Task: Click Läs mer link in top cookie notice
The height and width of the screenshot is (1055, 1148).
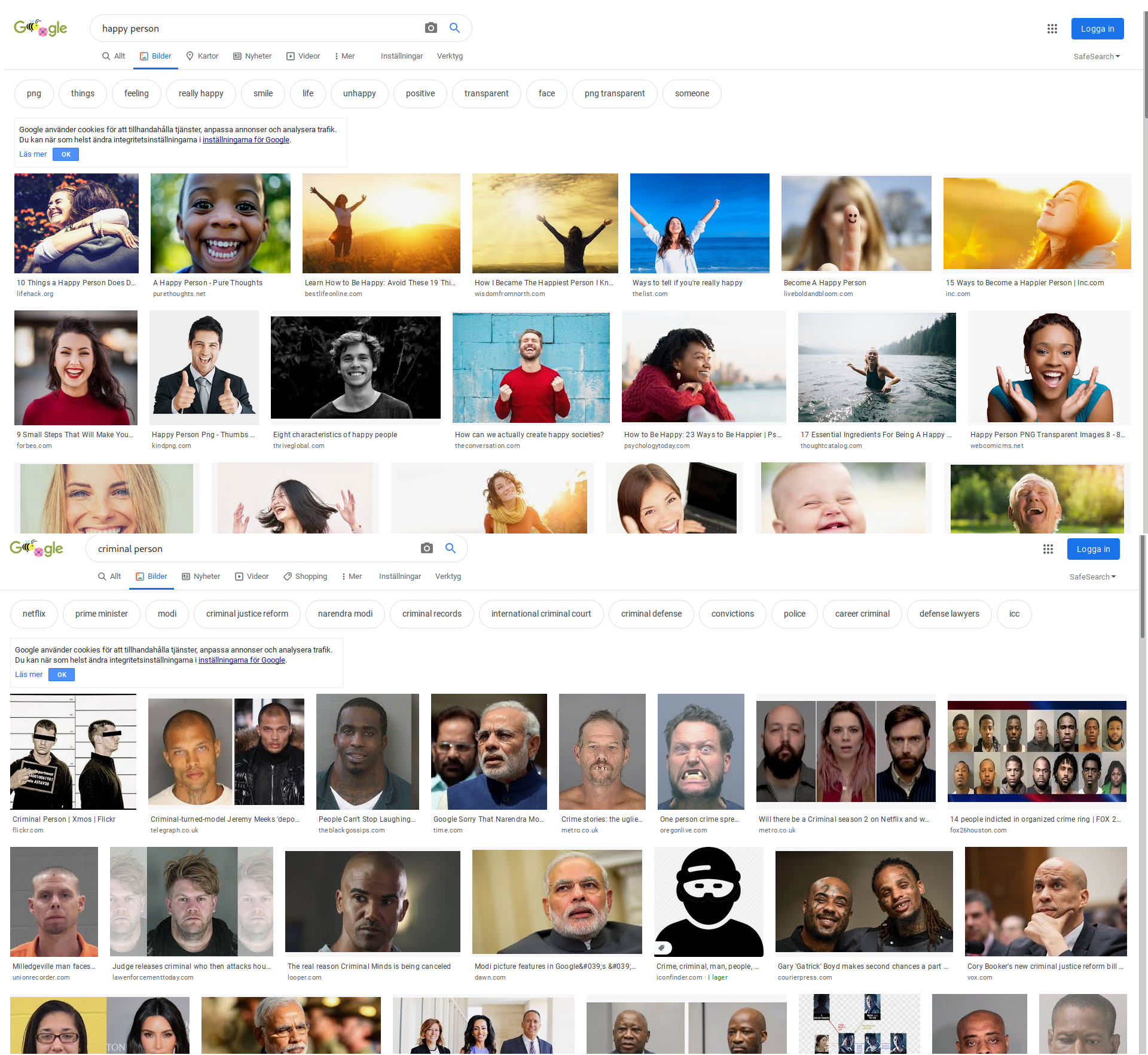Action: point(33,154)
